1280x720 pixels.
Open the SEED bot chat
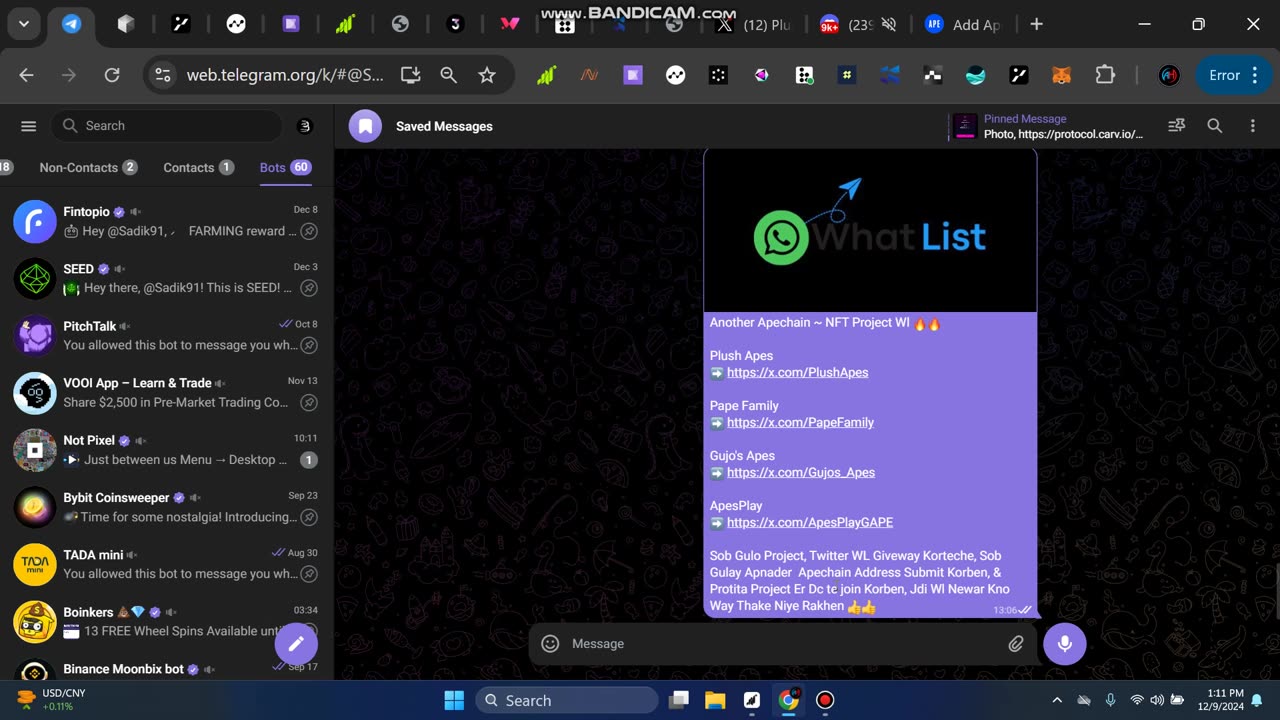pos(167,278)
